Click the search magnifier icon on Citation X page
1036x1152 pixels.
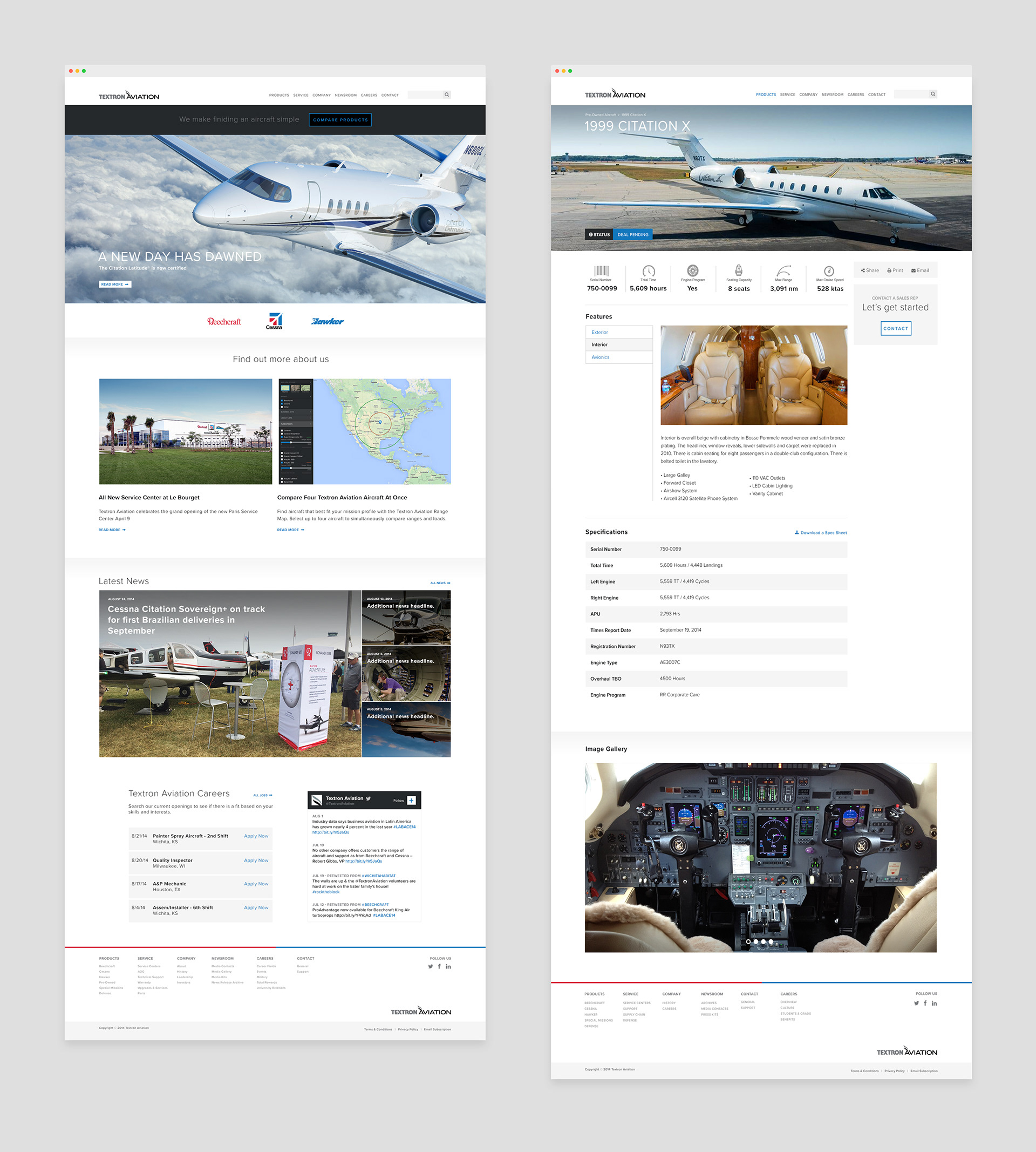(x=933, y=94)
